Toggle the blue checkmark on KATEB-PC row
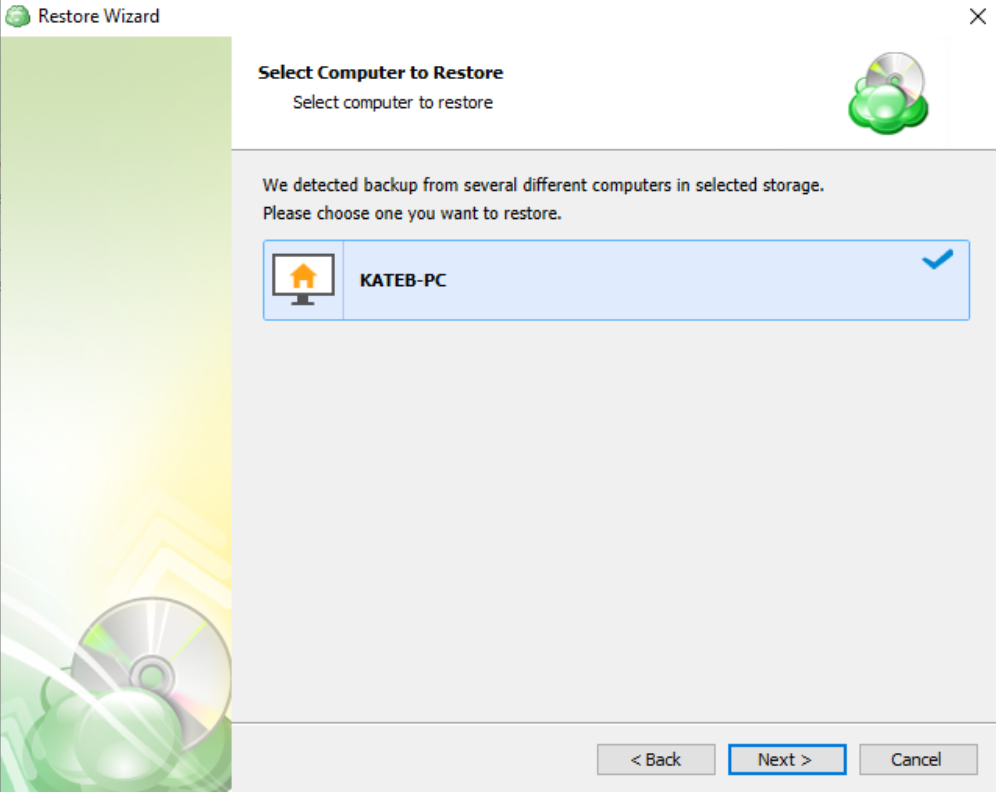The width and height of the screenshot is (996, 792). click(x=938, y=259)
